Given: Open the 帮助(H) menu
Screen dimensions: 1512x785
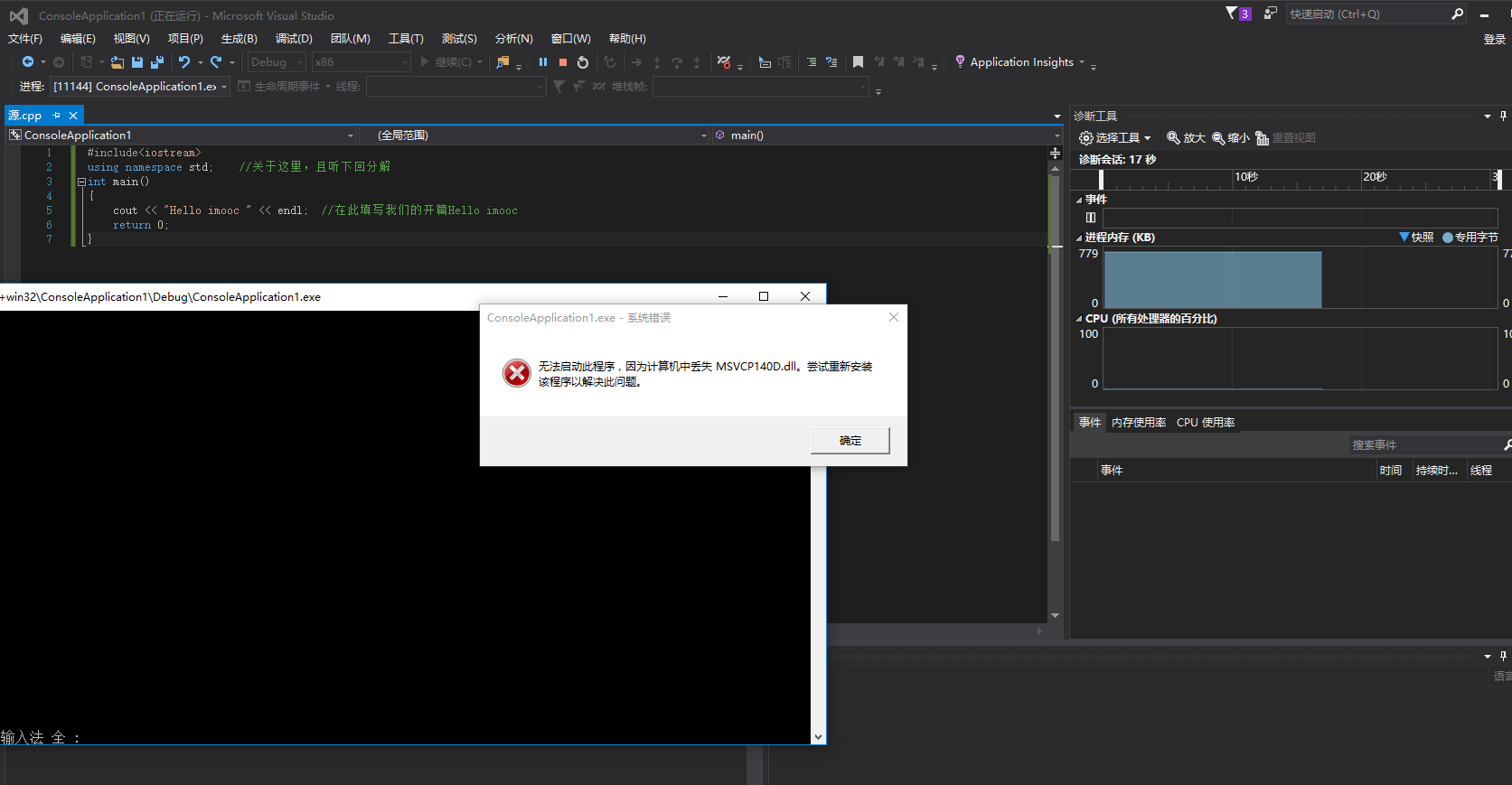Looking at the screenshot, I should [627, 39].
